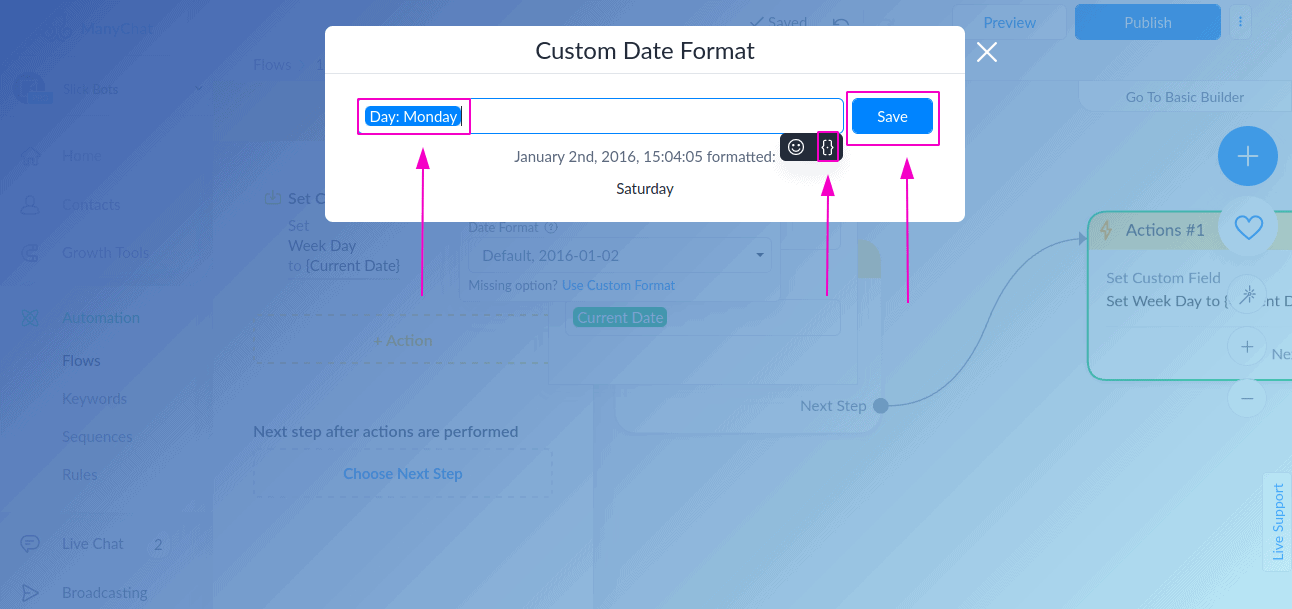Open Flows in the sidebar
1292x609 pixels.
pyautogui.click(x=81, y=361)
